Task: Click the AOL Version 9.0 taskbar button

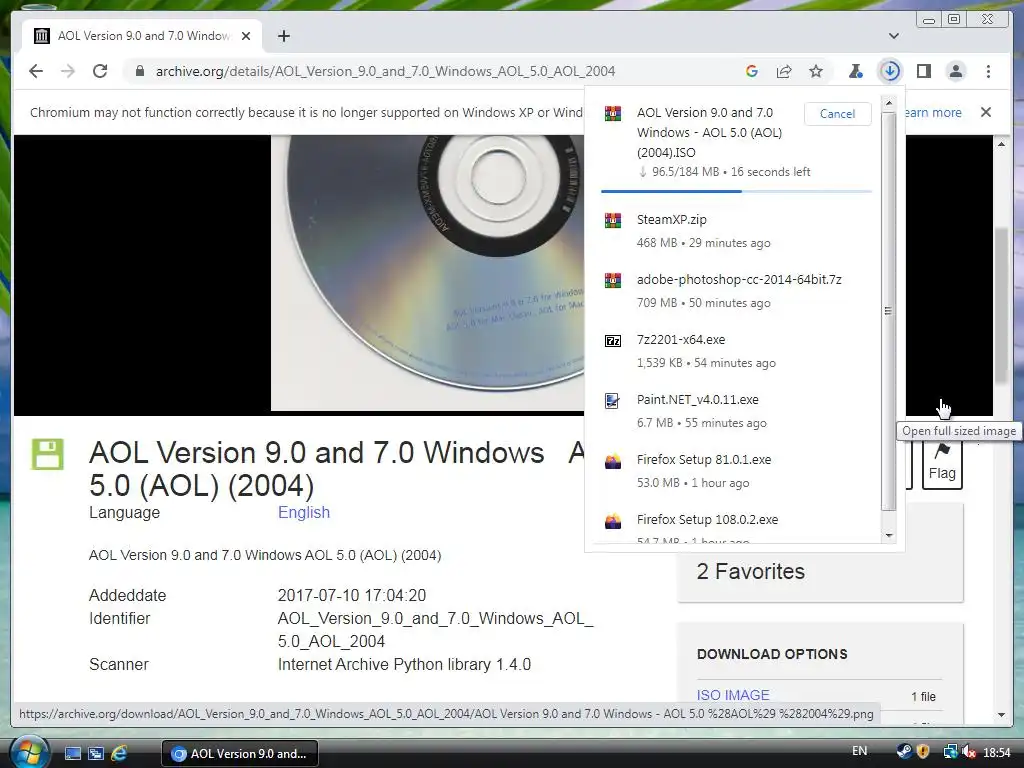Action: click(x=239, y=753)
